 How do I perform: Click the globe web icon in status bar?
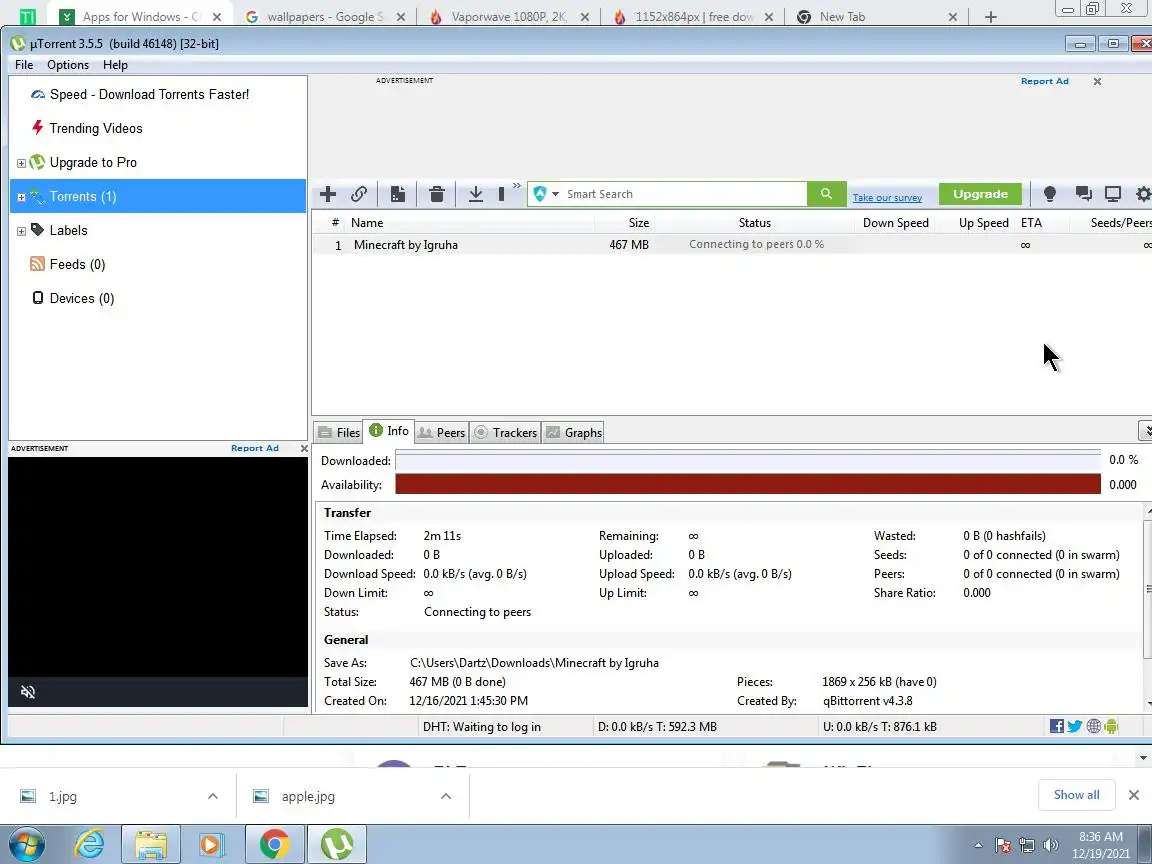pos(1093,727)
